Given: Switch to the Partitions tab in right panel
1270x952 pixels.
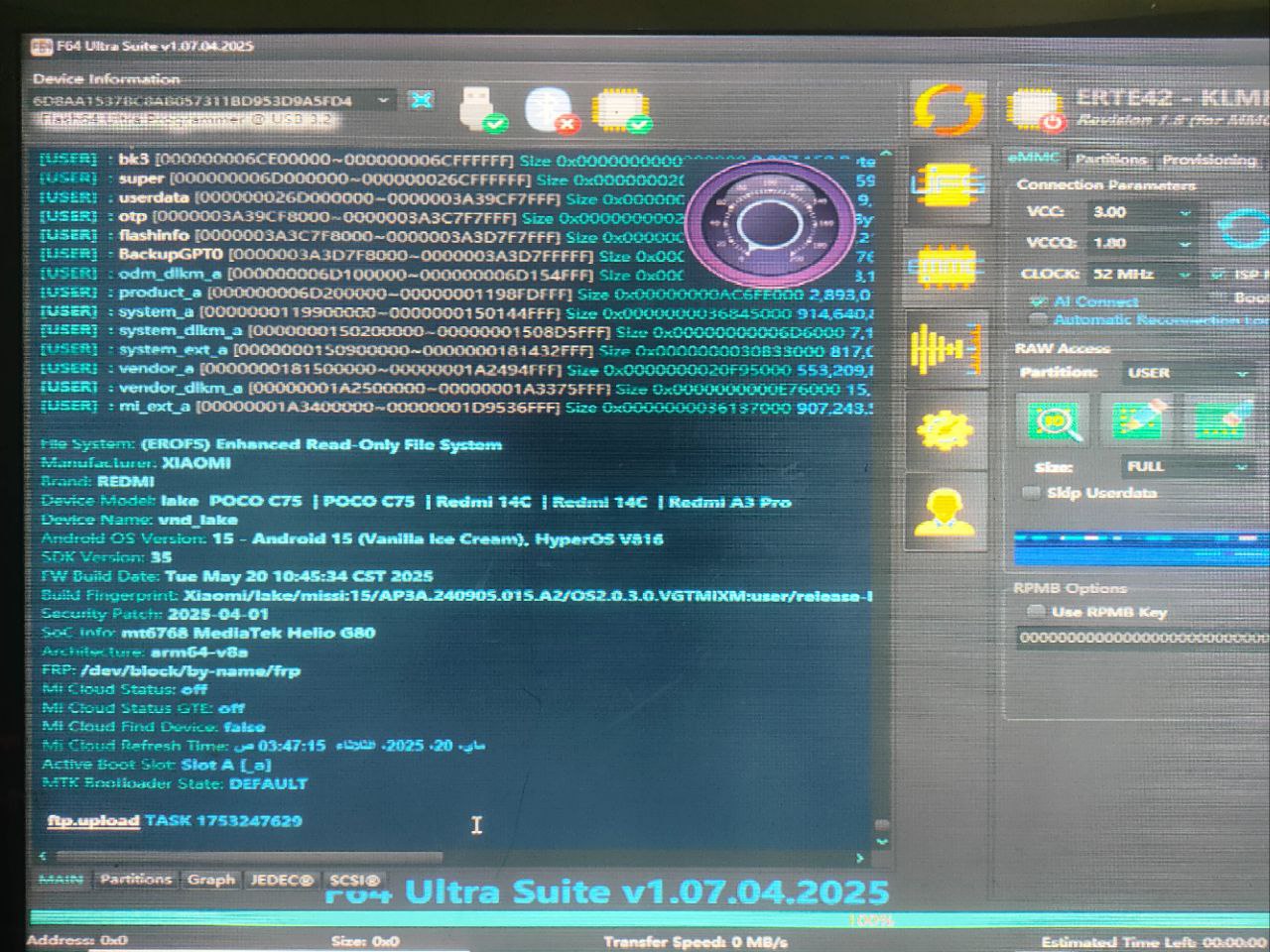Looking at the screenshot, I should 1111,160.
